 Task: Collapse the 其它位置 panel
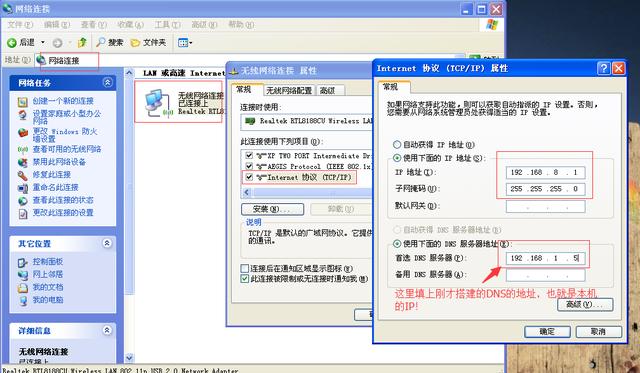107,244
